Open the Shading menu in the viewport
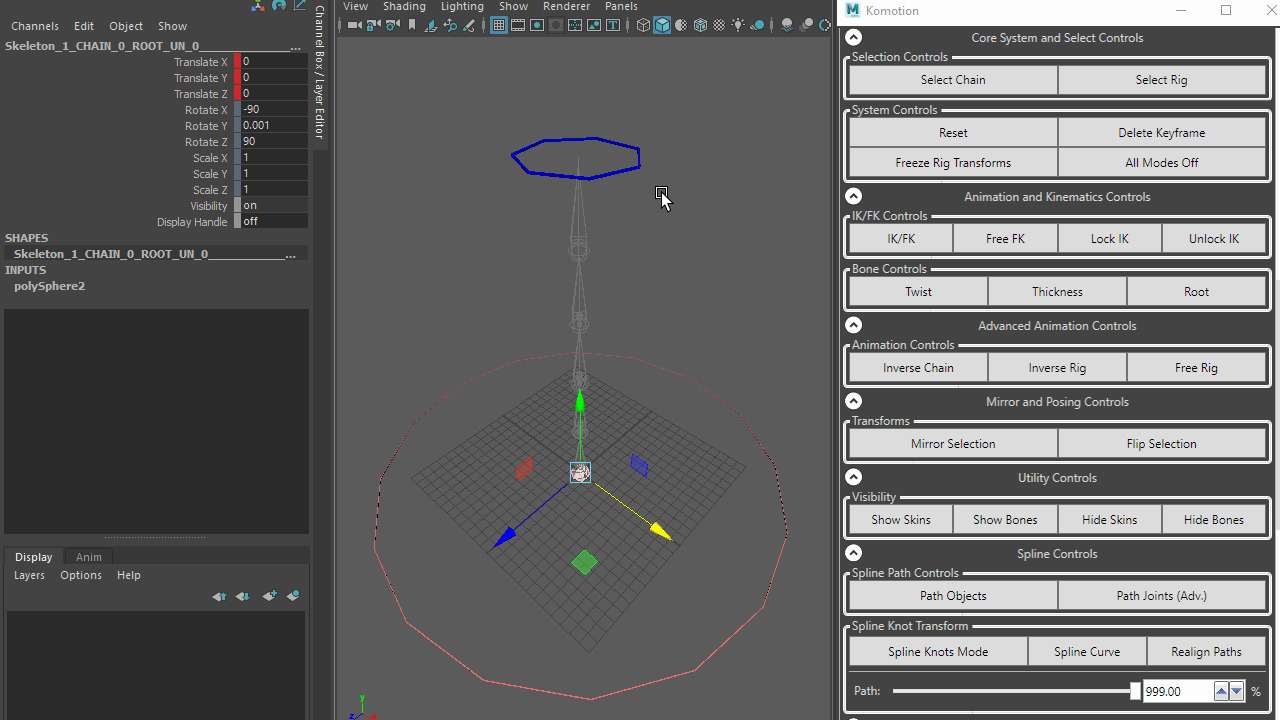 (x=404, y=6)
